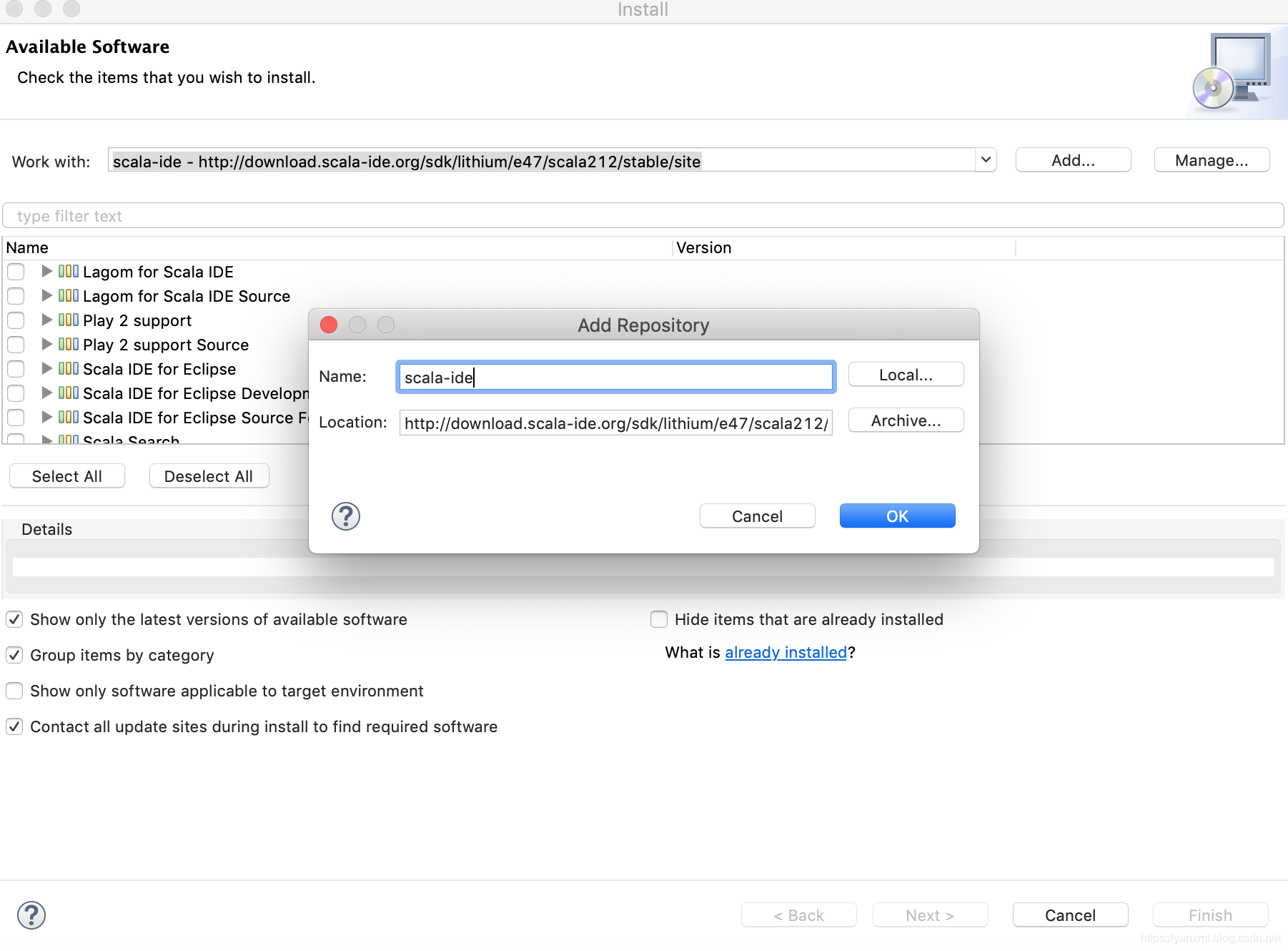
Task: Click category icon beside Play 2 support
Action: pos(69,320)
